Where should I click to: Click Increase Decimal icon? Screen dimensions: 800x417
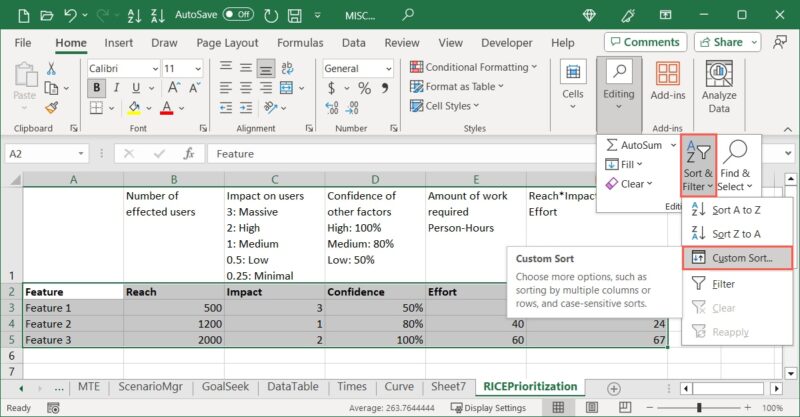click(x=332, y=108)
